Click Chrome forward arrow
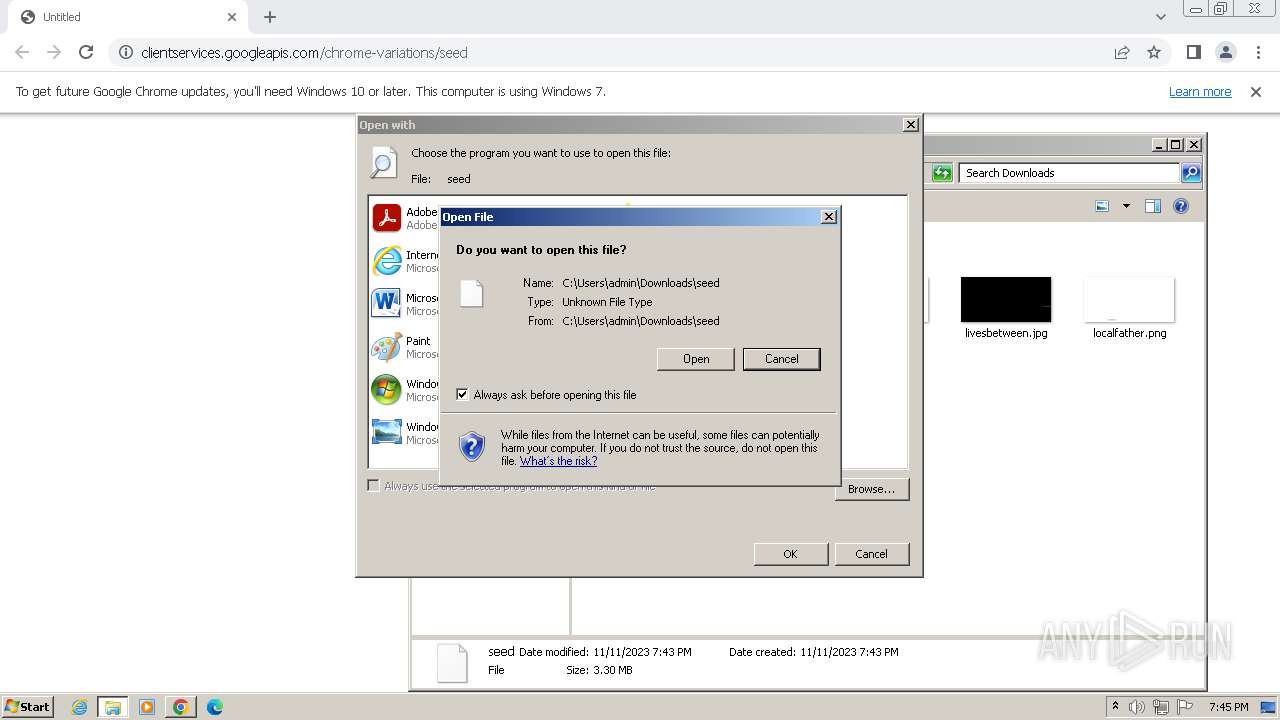The height and width of the screenshot is (720, 1280). [x=54, y=52]
